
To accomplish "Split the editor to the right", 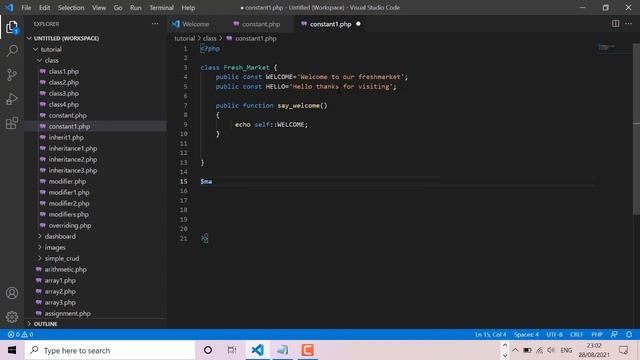I will pyautogui.click(x=615, y=24).
